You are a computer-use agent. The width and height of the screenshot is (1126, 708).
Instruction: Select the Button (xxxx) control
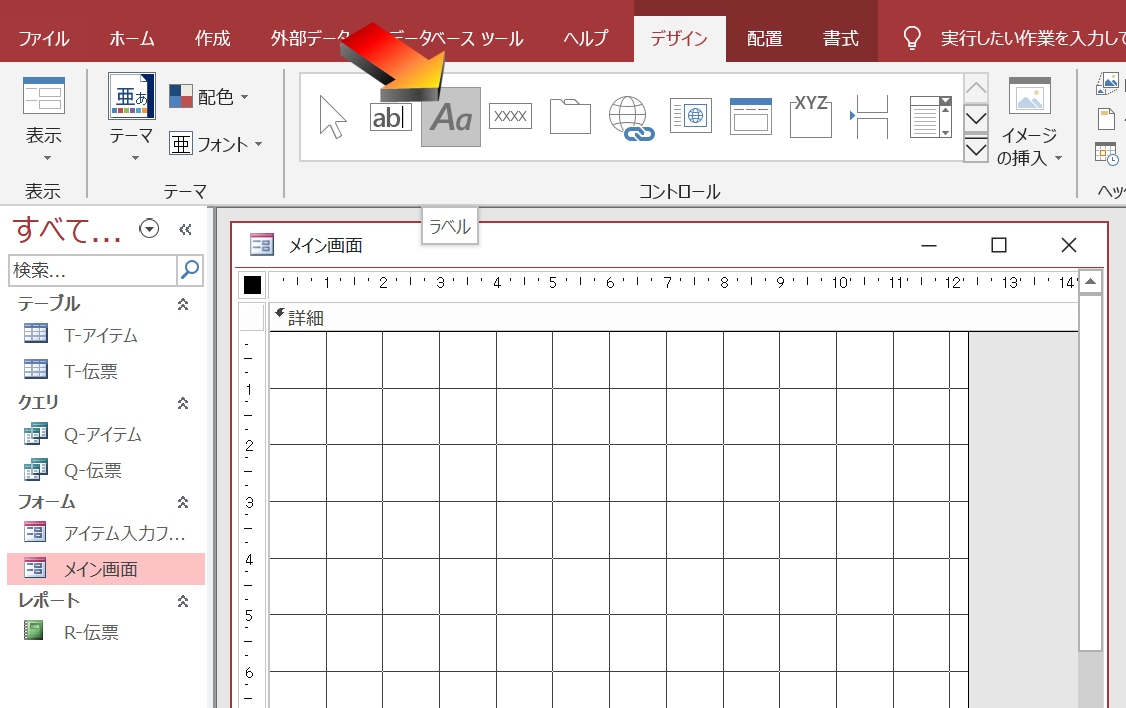pyautogui.click(x=511, y=116)
